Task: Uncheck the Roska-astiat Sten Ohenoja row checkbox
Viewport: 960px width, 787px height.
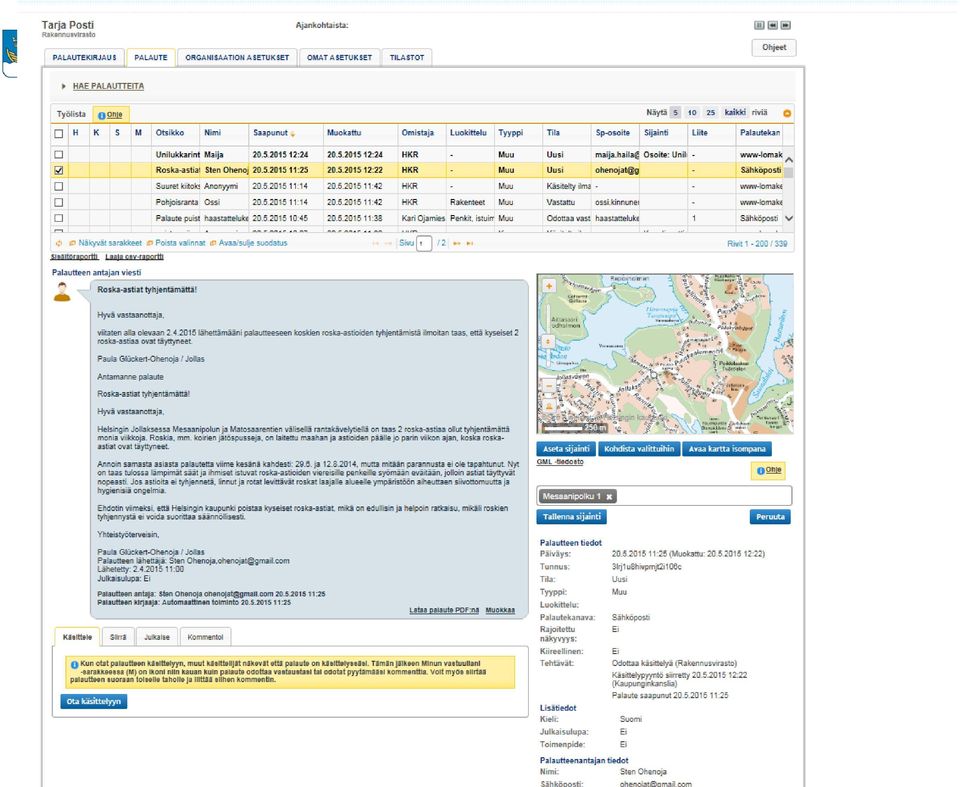Action: coord(59,171)
